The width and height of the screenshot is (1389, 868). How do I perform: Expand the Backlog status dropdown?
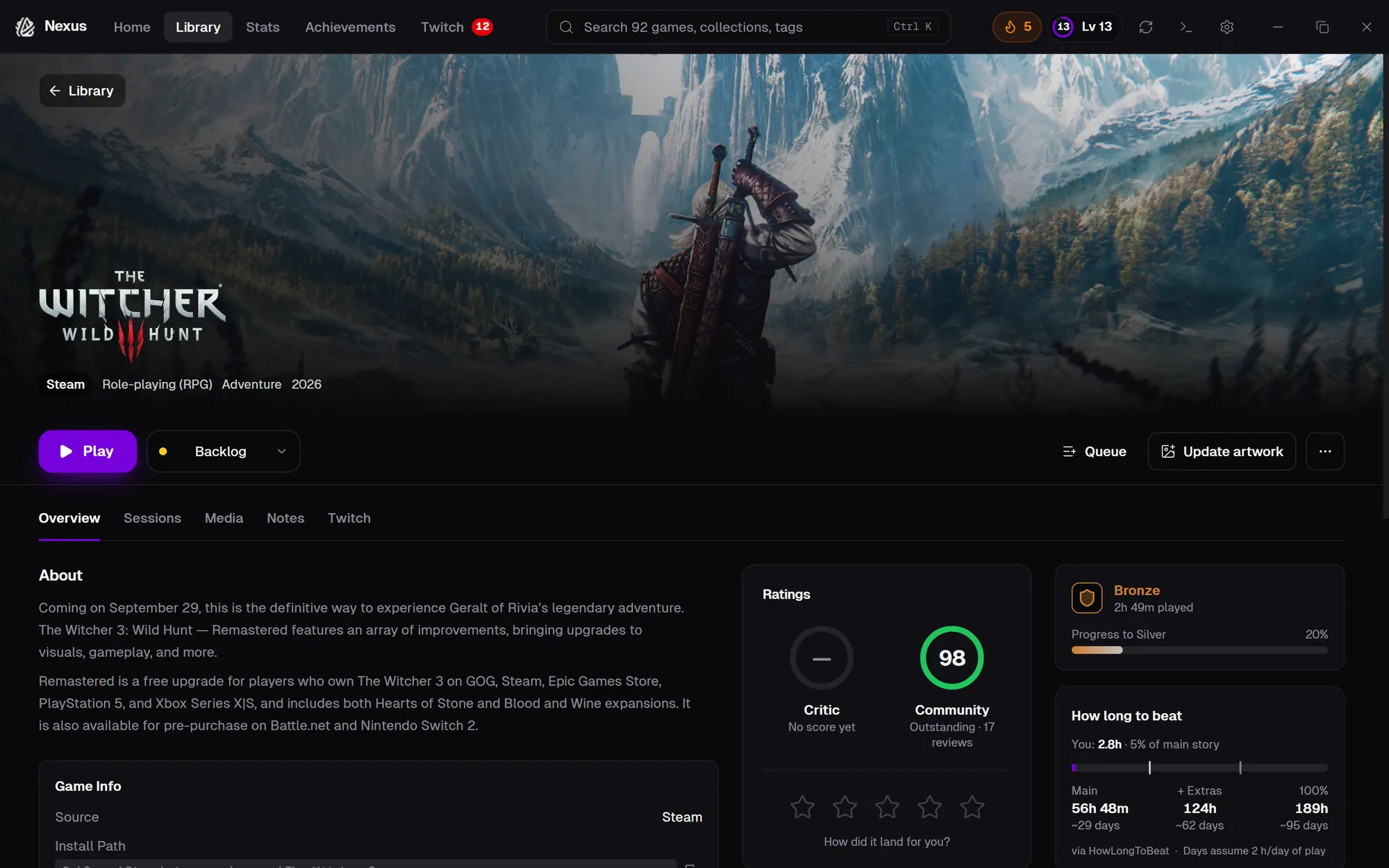pyautogui.click(x=224, y=451)
